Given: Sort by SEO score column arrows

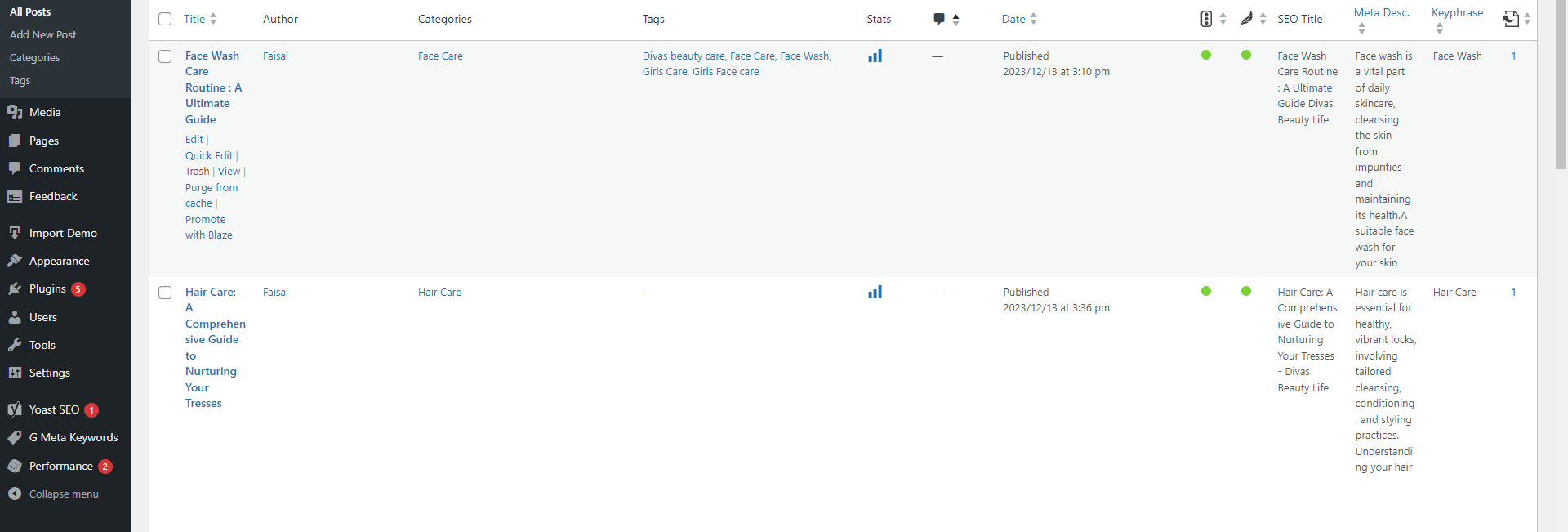Looking at the screenshot, I should pyautogui.click(x=1223, y=19).
